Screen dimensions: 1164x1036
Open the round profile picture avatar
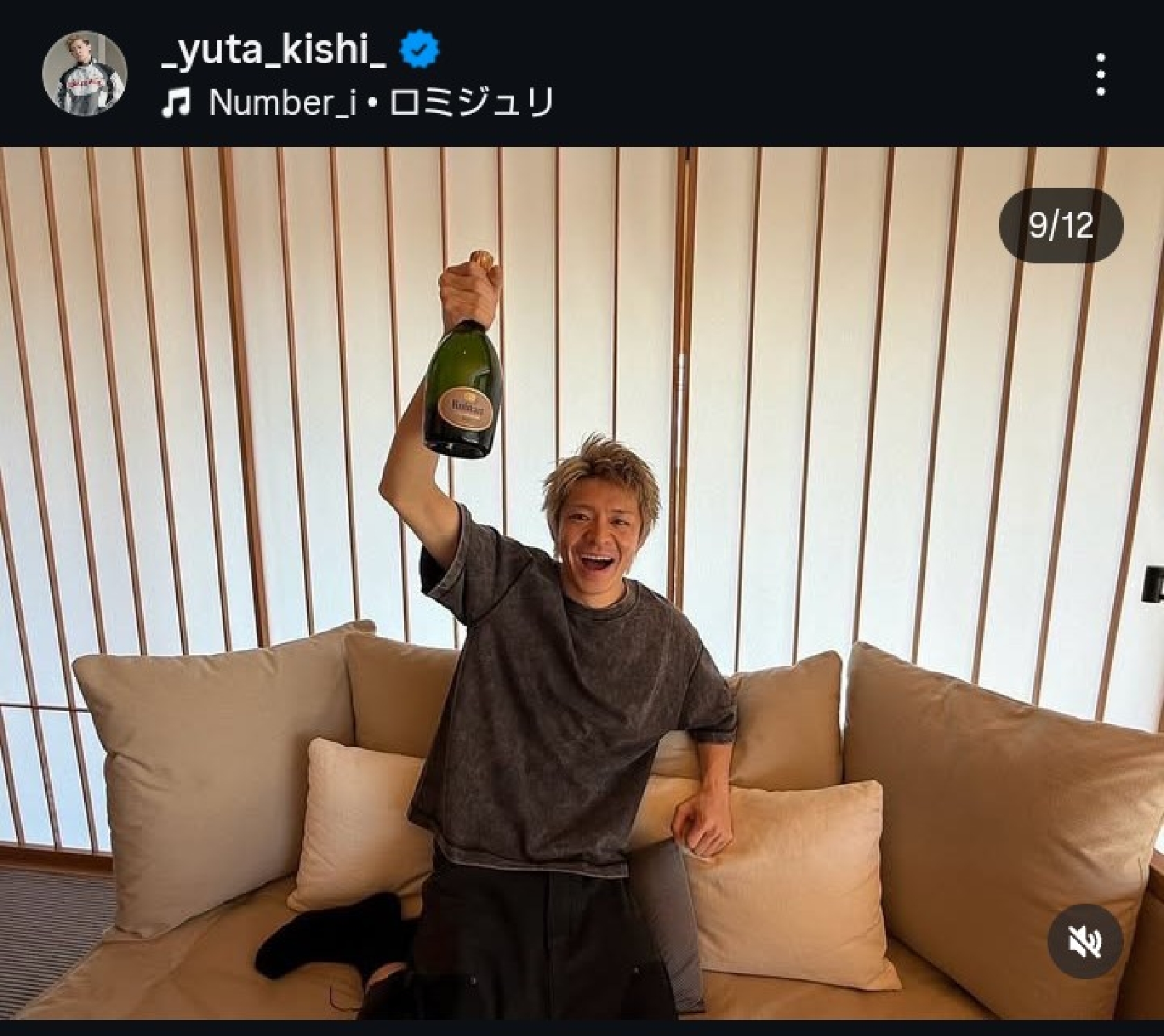(85, 73)
